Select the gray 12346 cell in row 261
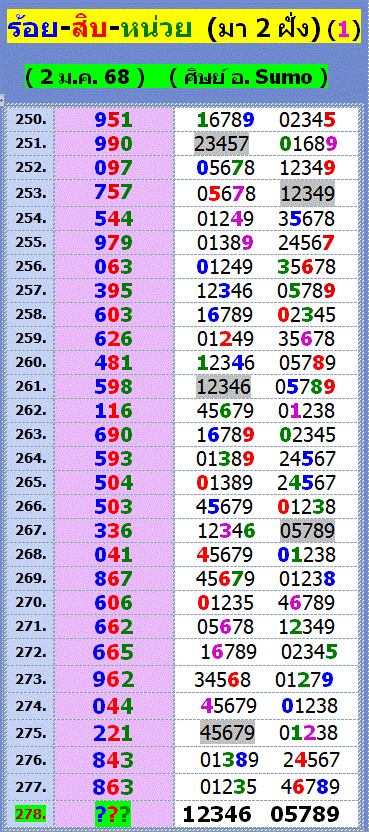Viewport: 369px width, 832px height. pyautogui.click(x=224, y=387)
